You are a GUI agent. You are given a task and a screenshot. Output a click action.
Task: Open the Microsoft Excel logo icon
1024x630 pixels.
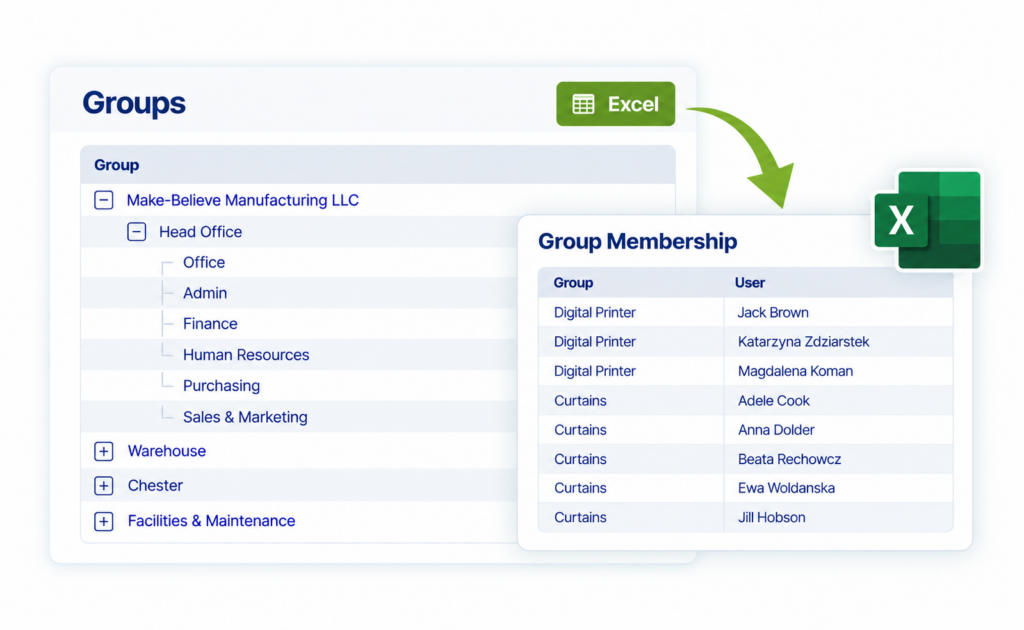[928, 220]
